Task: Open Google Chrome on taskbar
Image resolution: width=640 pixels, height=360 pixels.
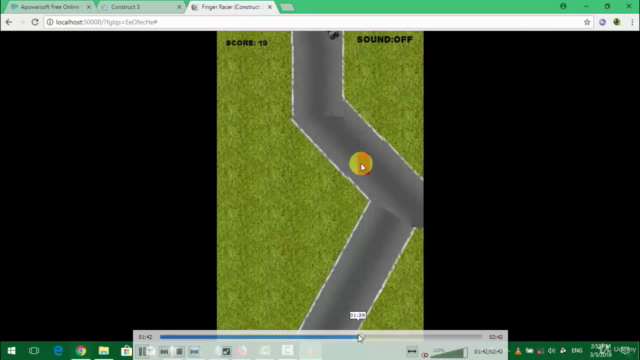Action: click(81, 351)
